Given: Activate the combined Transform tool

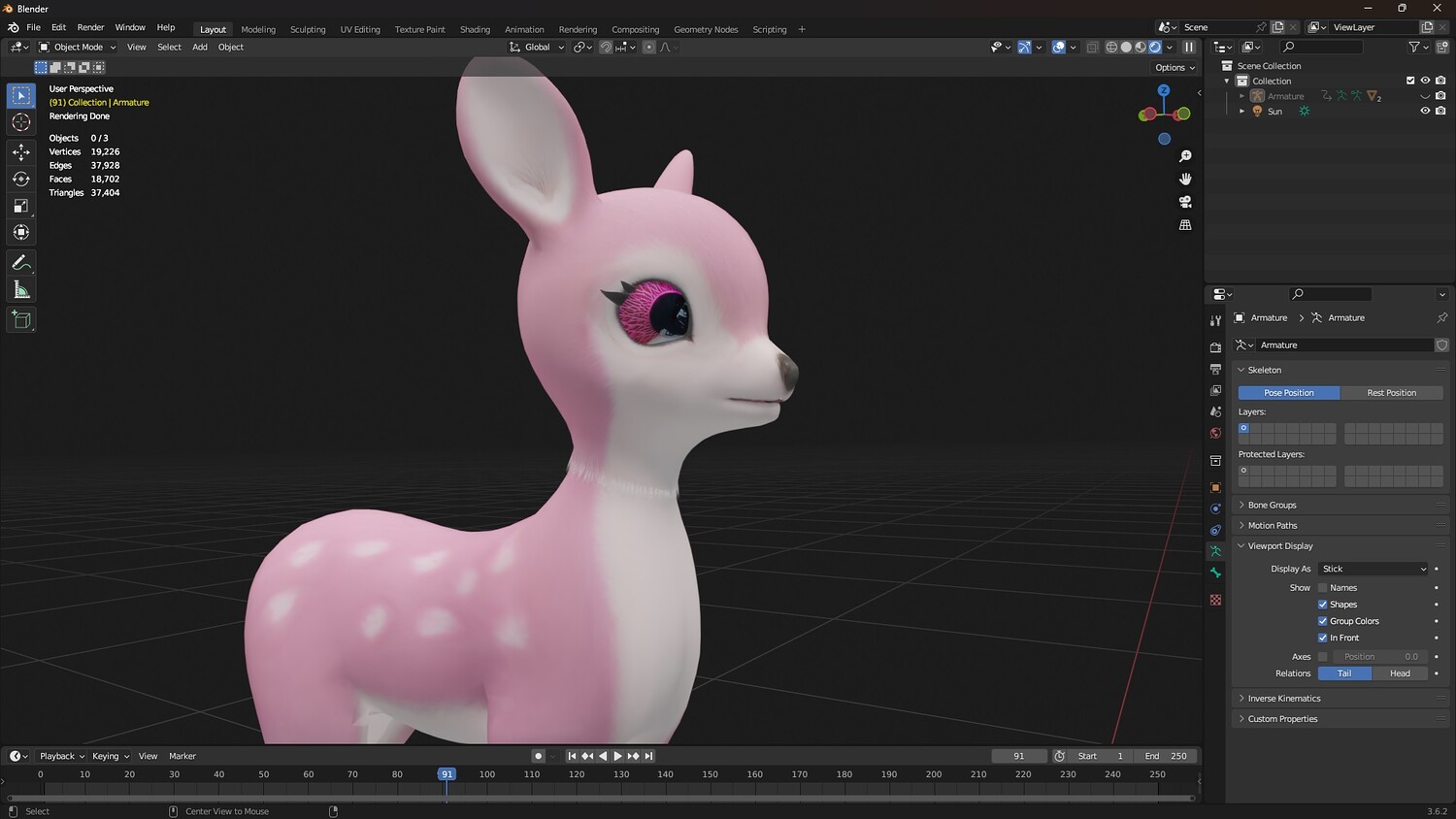Looking at the screenshot, I should pos(21,233).
